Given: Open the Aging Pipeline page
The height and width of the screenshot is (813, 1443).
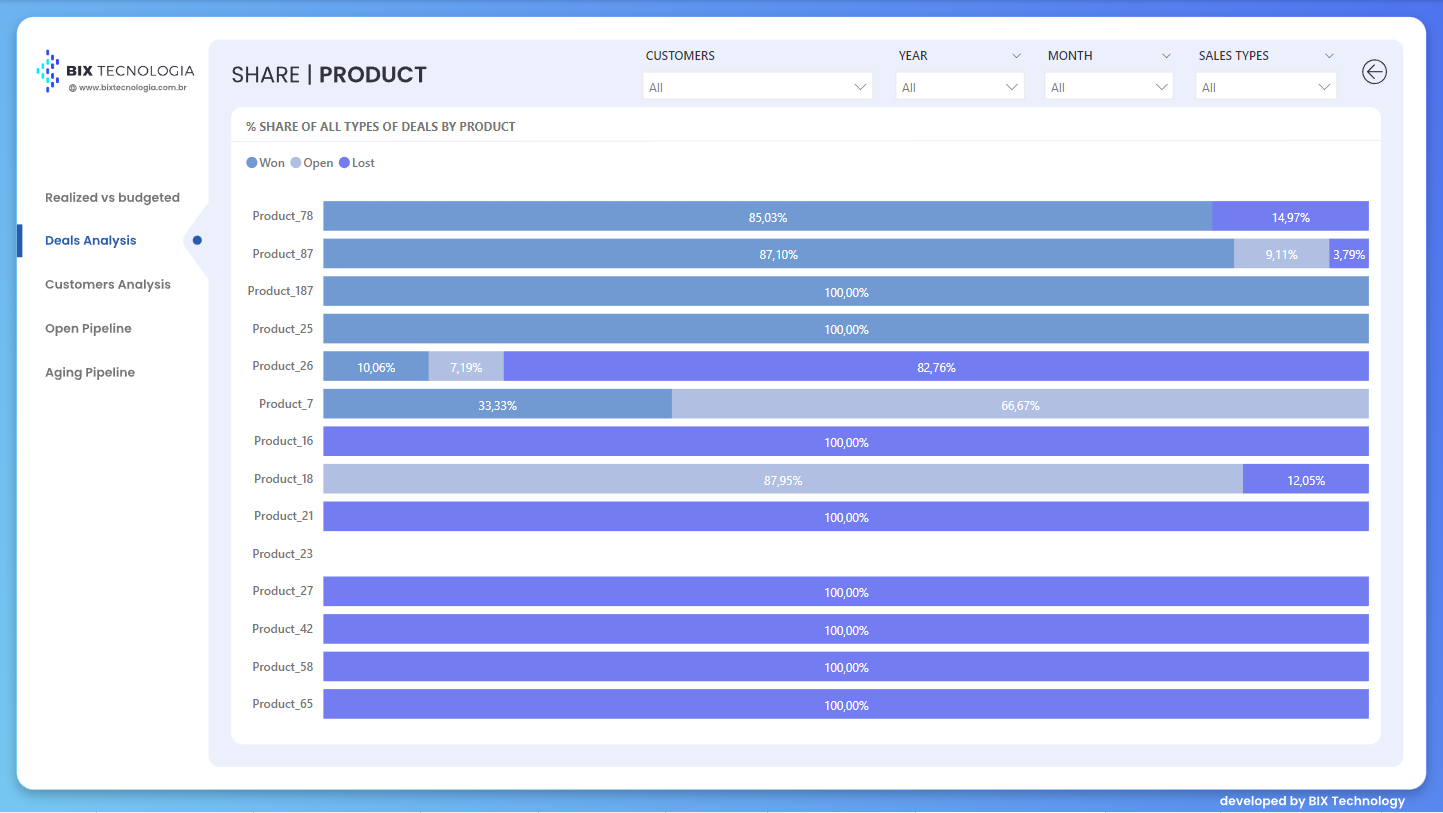Looking at the screenshot, I should coord(90,372).
